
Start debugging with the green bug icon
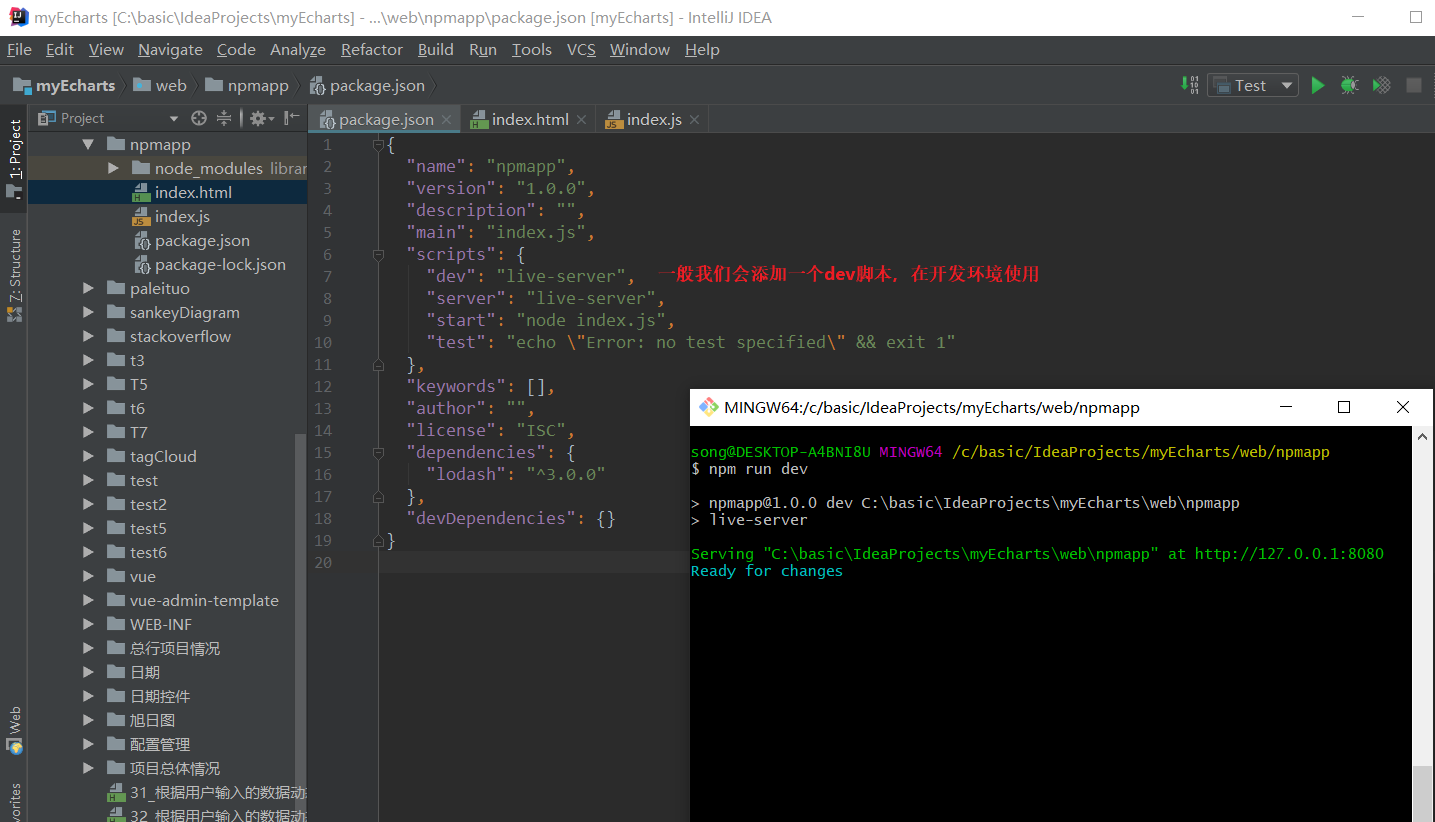click(x=1350, y=86)
